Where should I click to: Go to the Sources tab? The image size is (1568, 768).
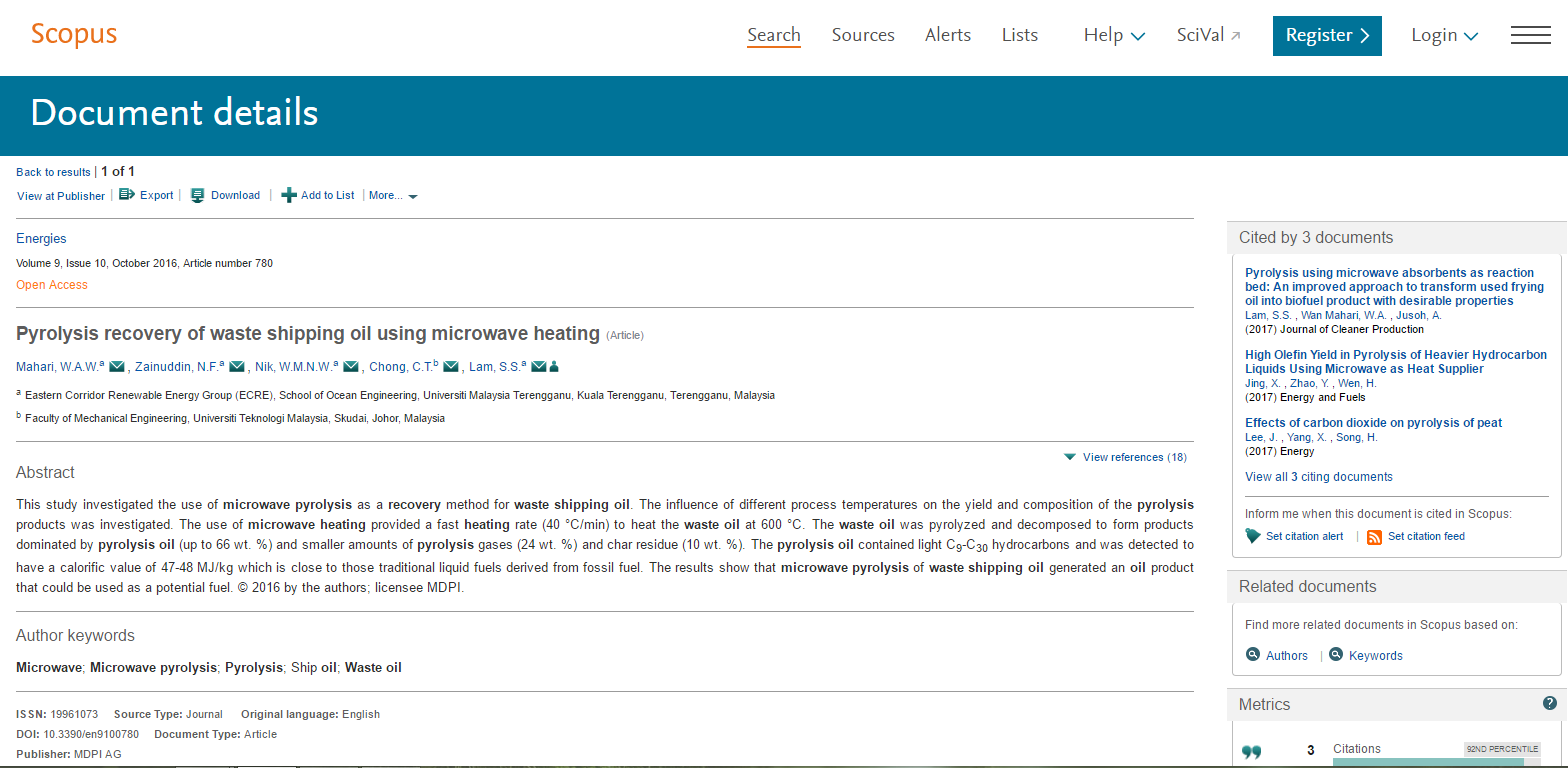pos(863,36)
